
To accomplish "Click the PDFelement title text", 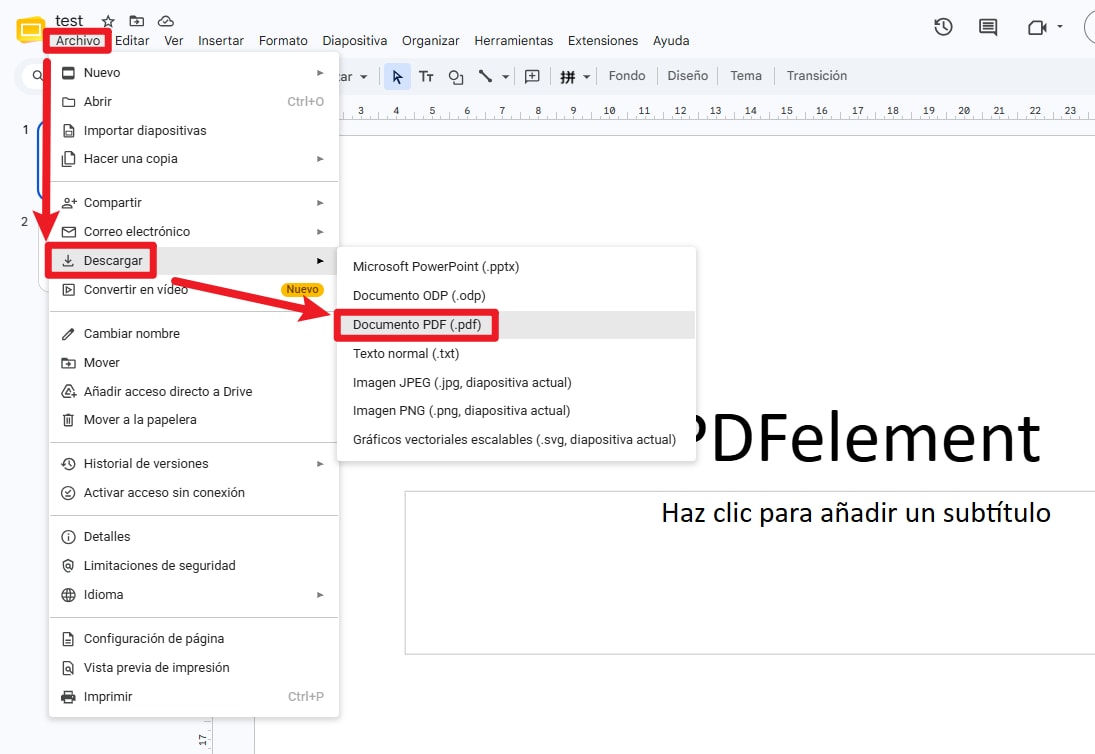I will (867, 439).
